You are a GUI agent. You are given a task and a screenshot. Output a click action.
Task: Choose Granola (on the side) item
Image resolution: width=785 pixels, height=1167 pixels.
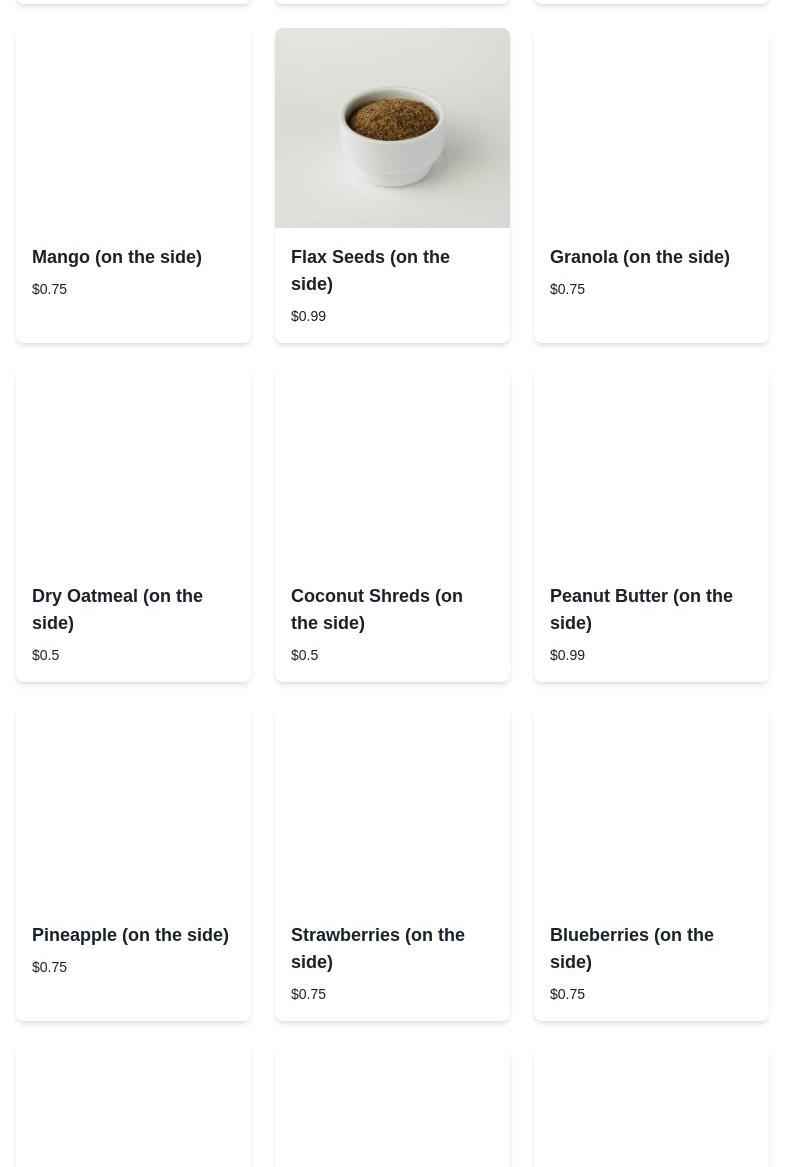(x=640, y=257)
